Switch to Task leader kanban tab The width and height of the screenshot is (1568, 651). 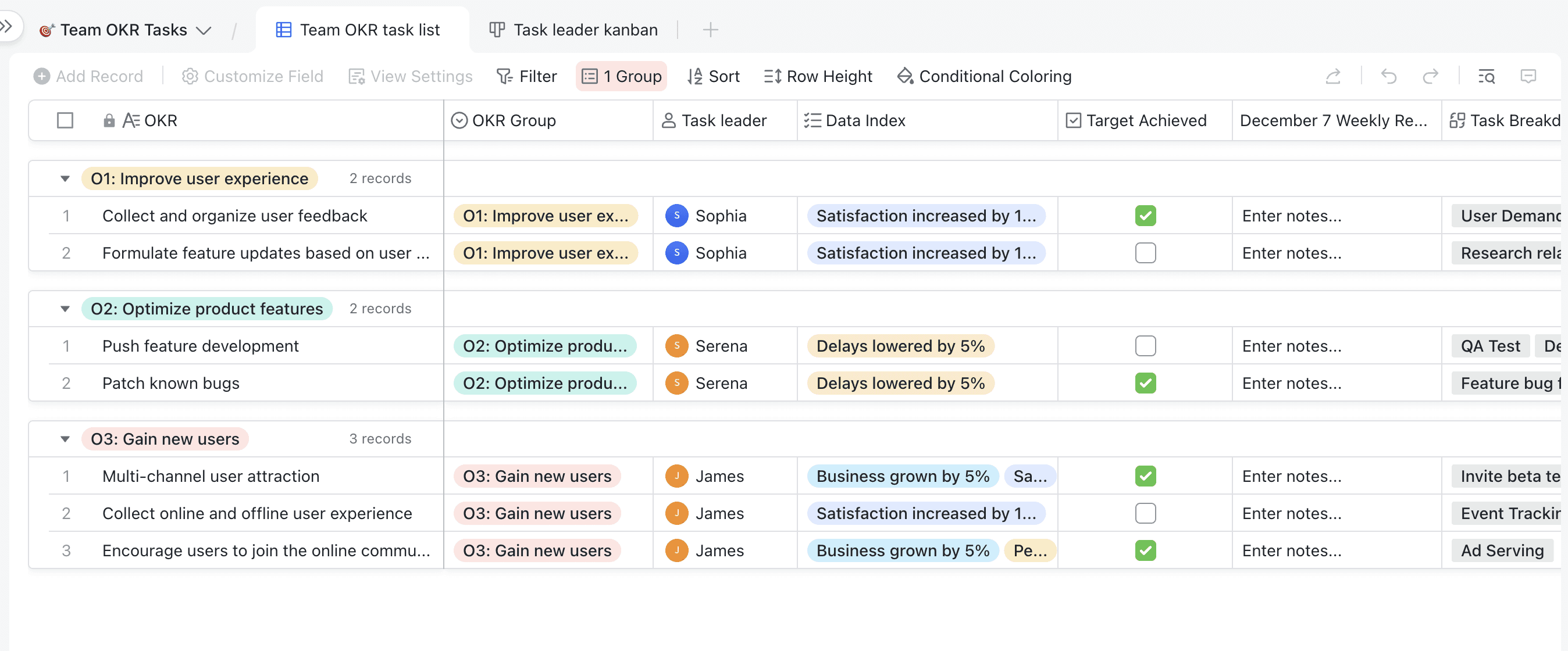point(573,30)
